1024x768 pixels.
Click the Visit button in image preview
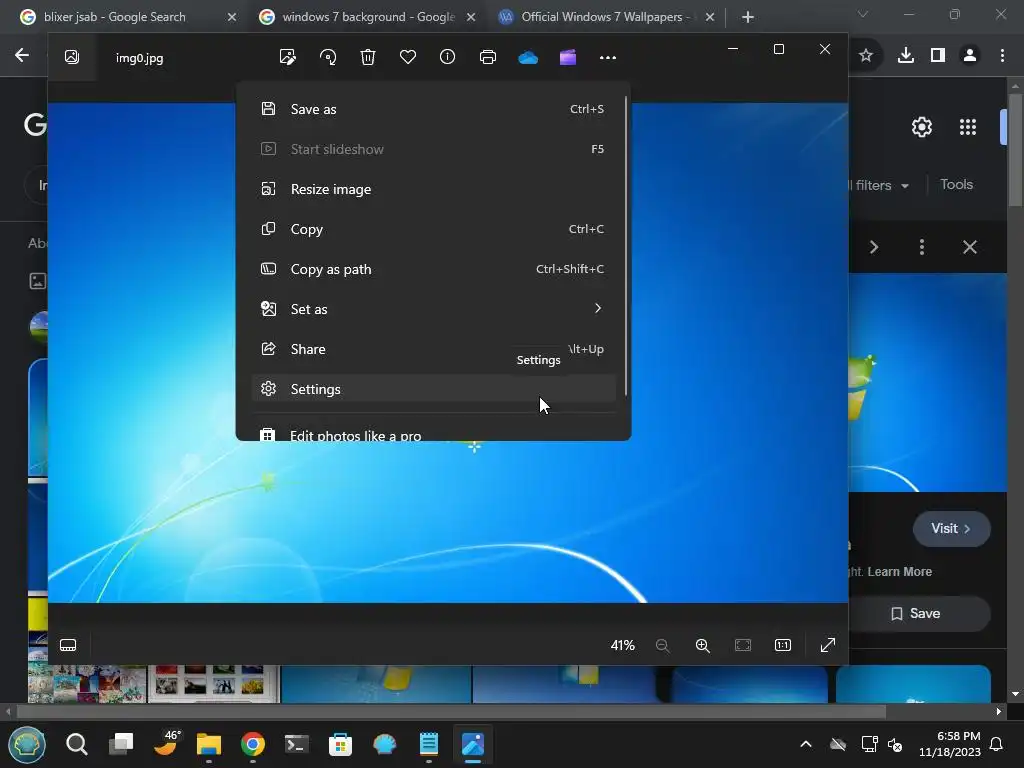tap(951, 528)
